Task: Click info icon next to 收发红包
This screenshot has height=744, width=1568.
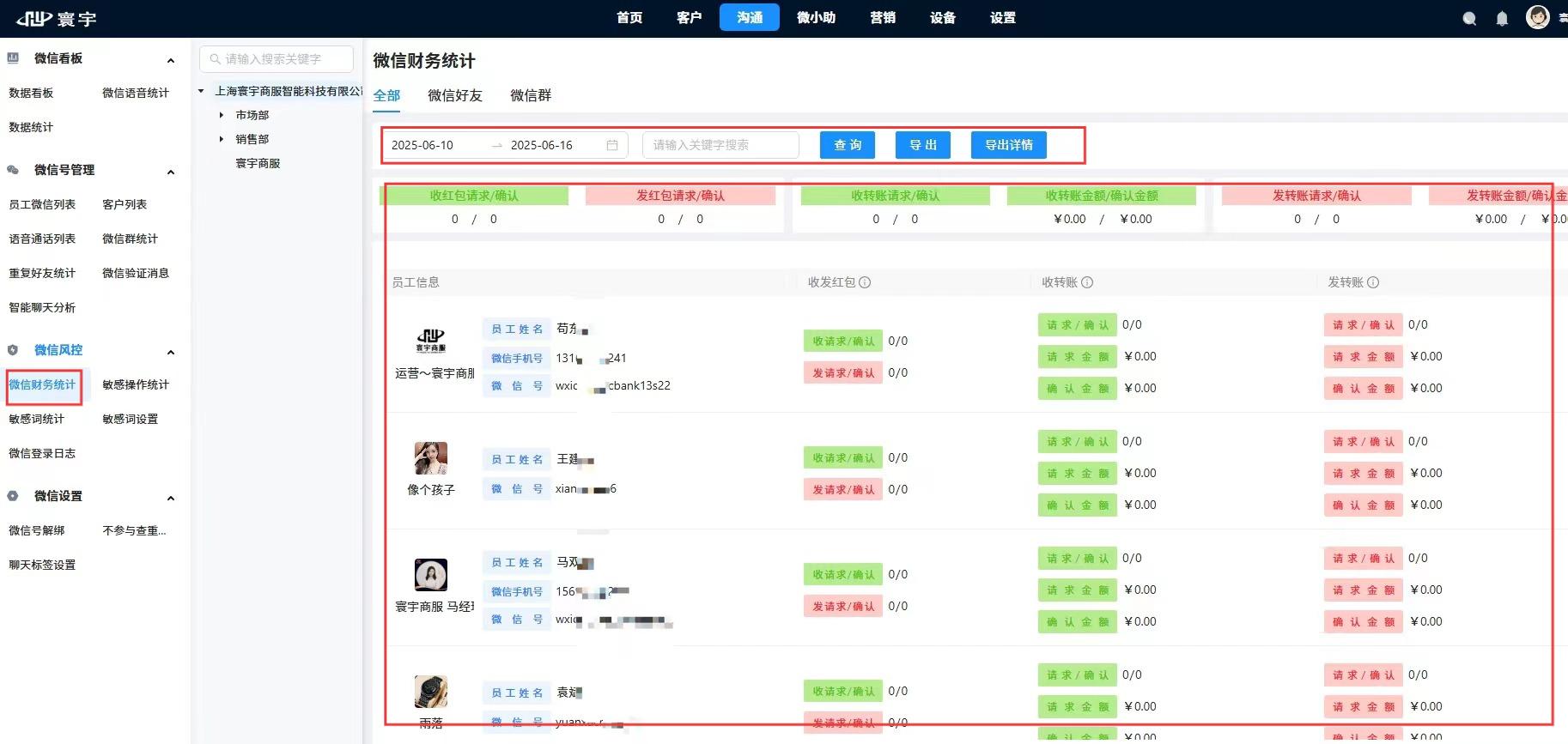Action: pos(865,282)
